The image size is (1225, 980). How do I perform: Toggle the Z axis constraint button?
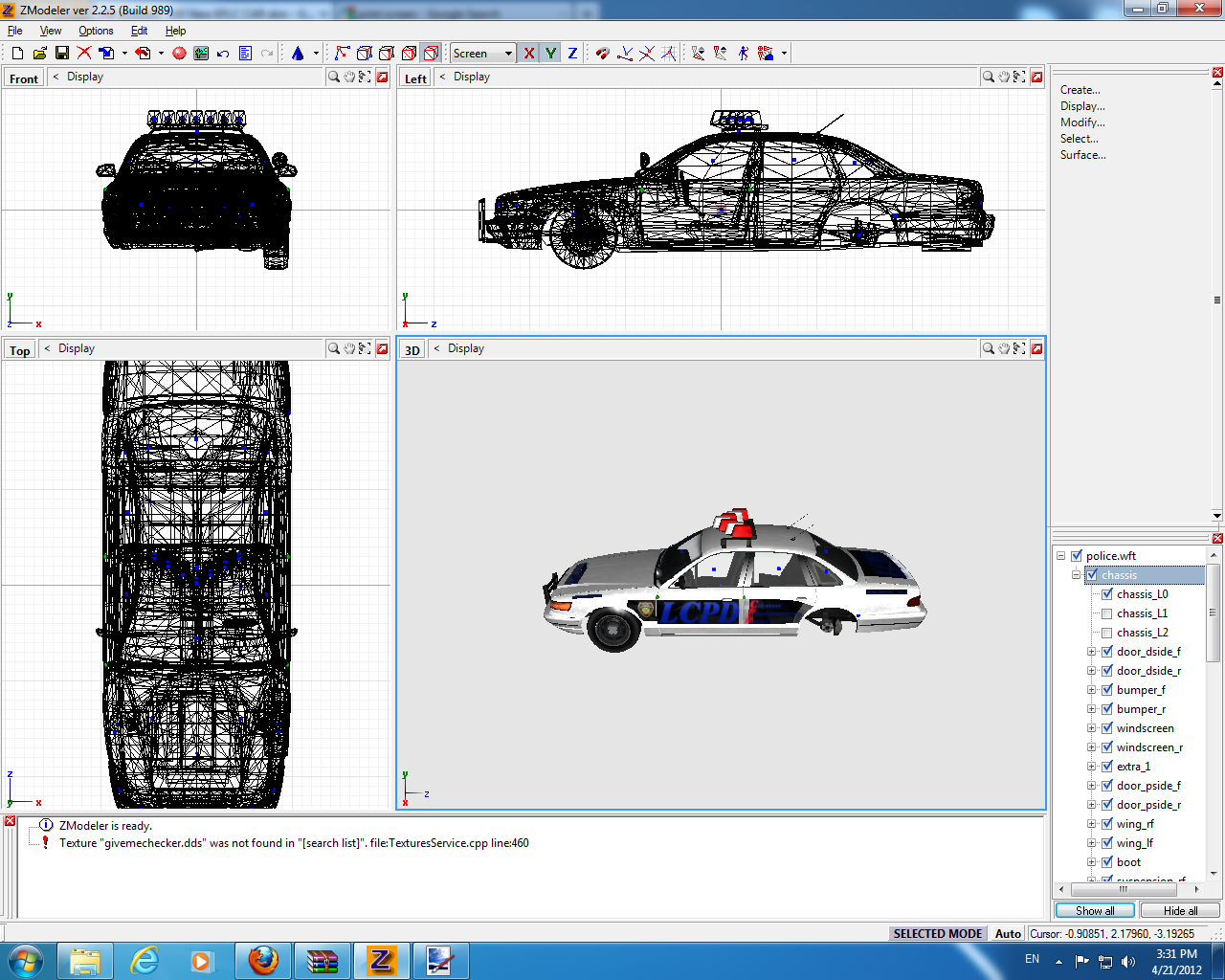tap(572, 54)
